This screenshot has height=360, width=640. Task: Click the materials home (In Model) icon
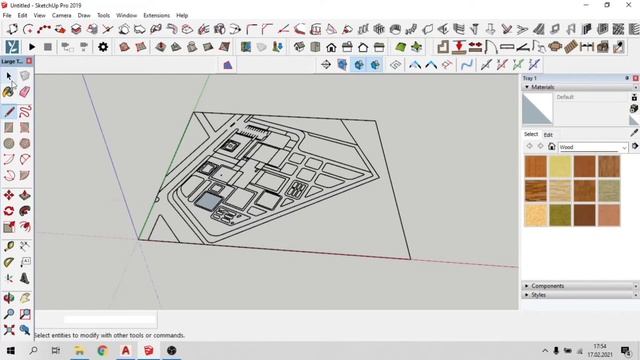click(551, 147)
